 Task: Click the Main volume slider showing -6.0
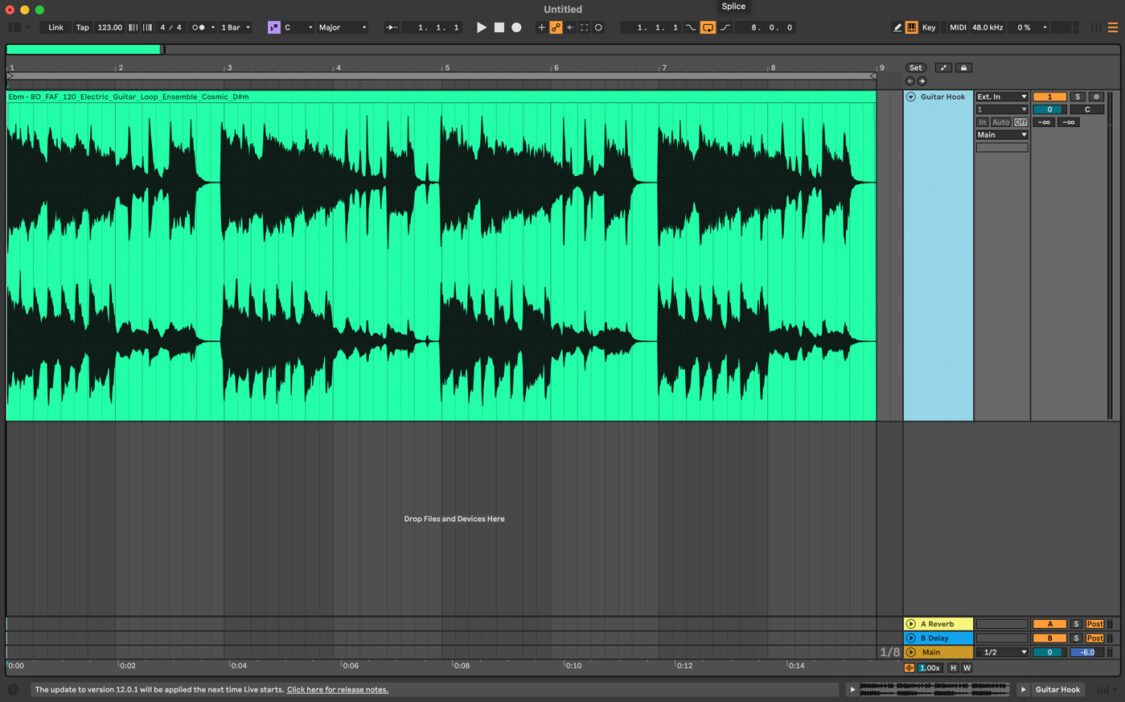1087,651
